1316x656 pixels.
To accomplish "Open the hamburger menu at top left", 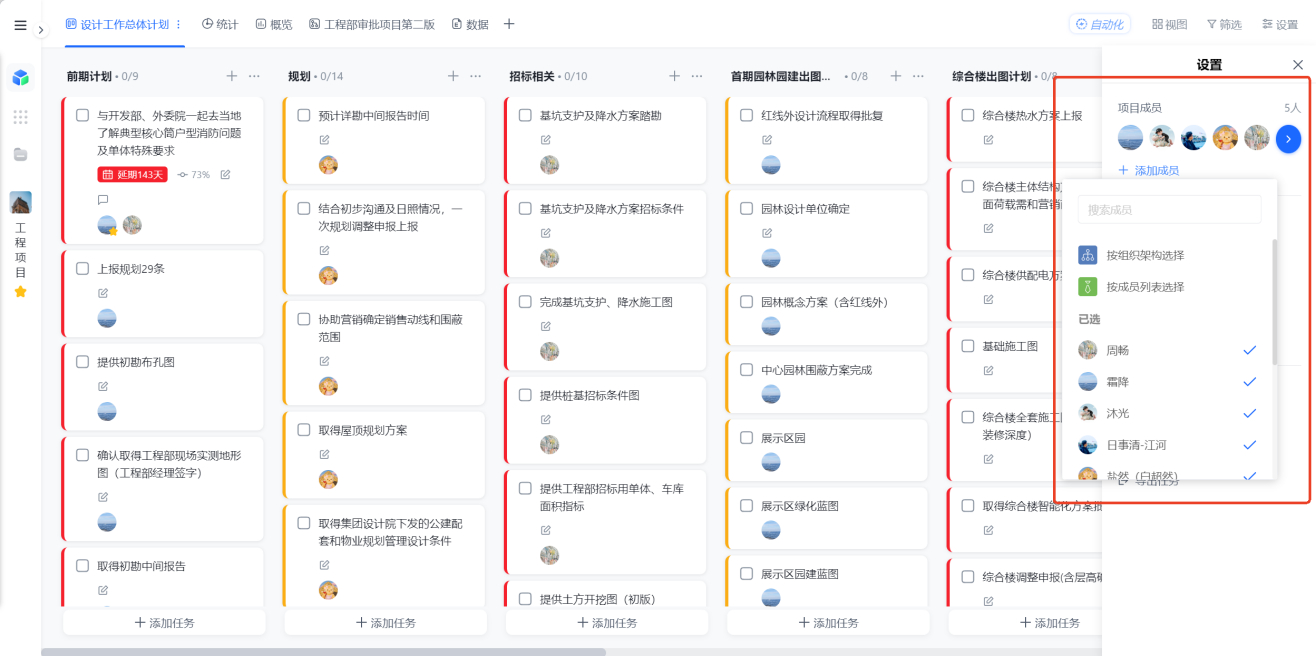I will point(20,26).
